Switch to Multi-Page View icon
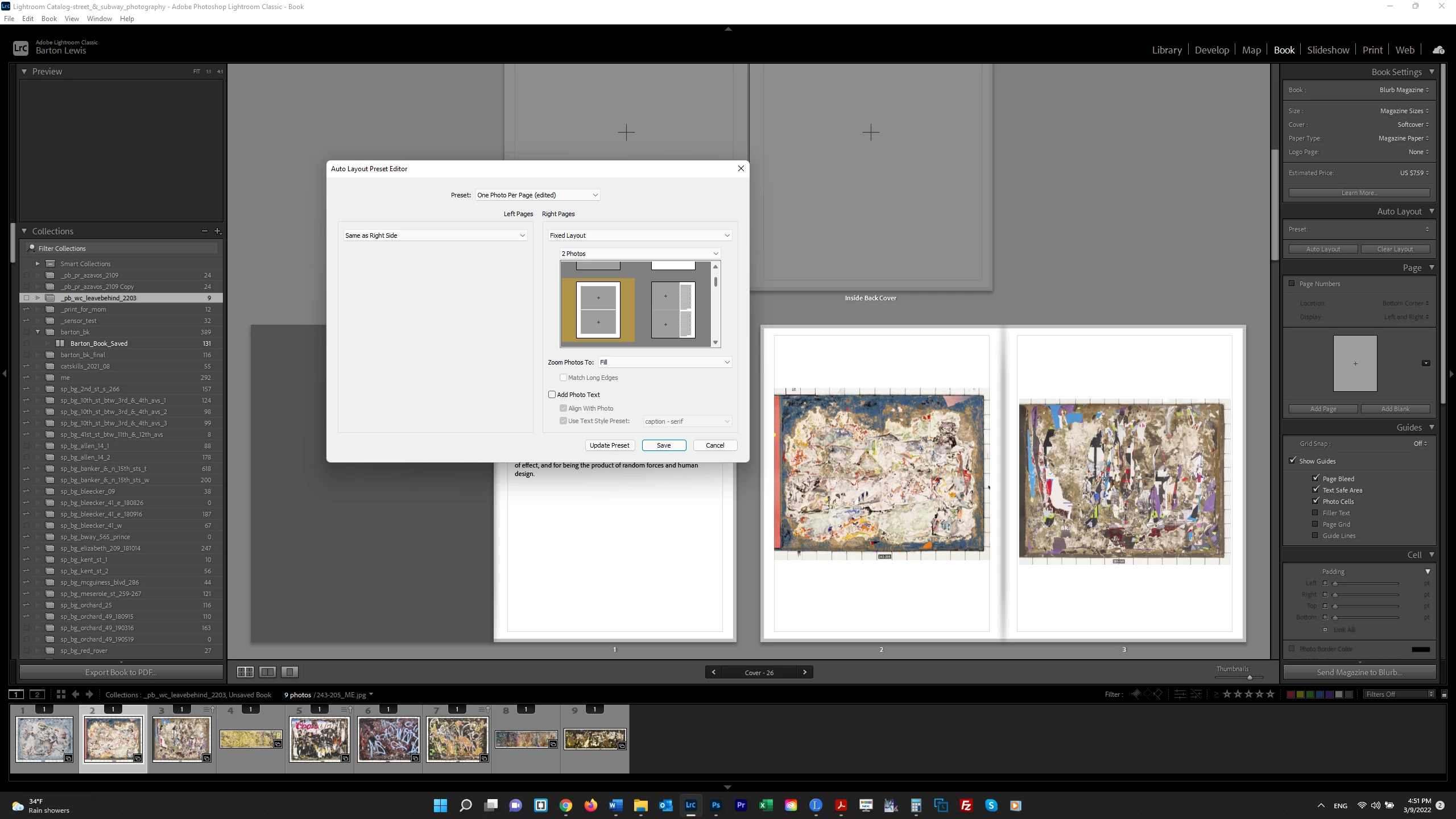Screen dimensions: 1456x819 pos(245,672)
